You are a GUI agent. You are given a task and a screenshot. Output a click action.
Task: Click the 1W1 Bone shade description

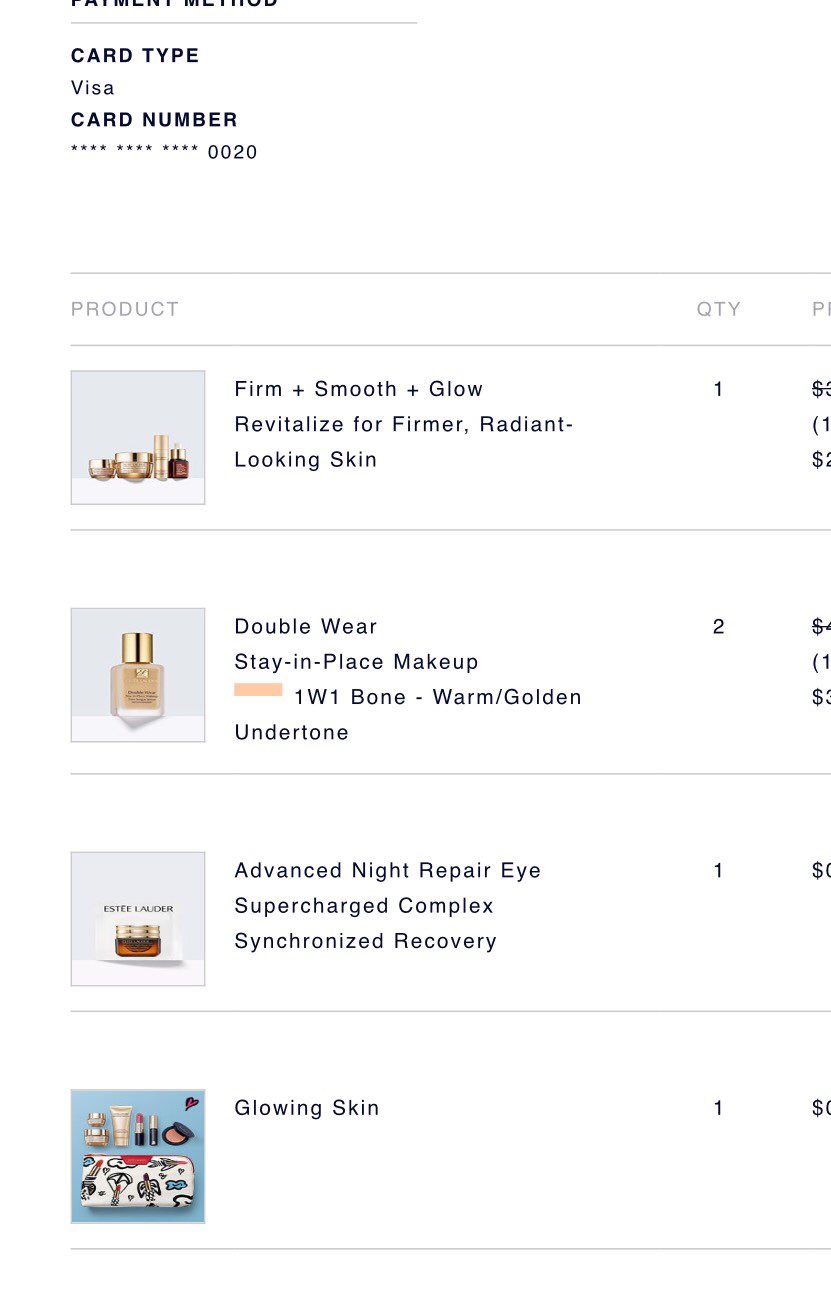pos(408,715)
